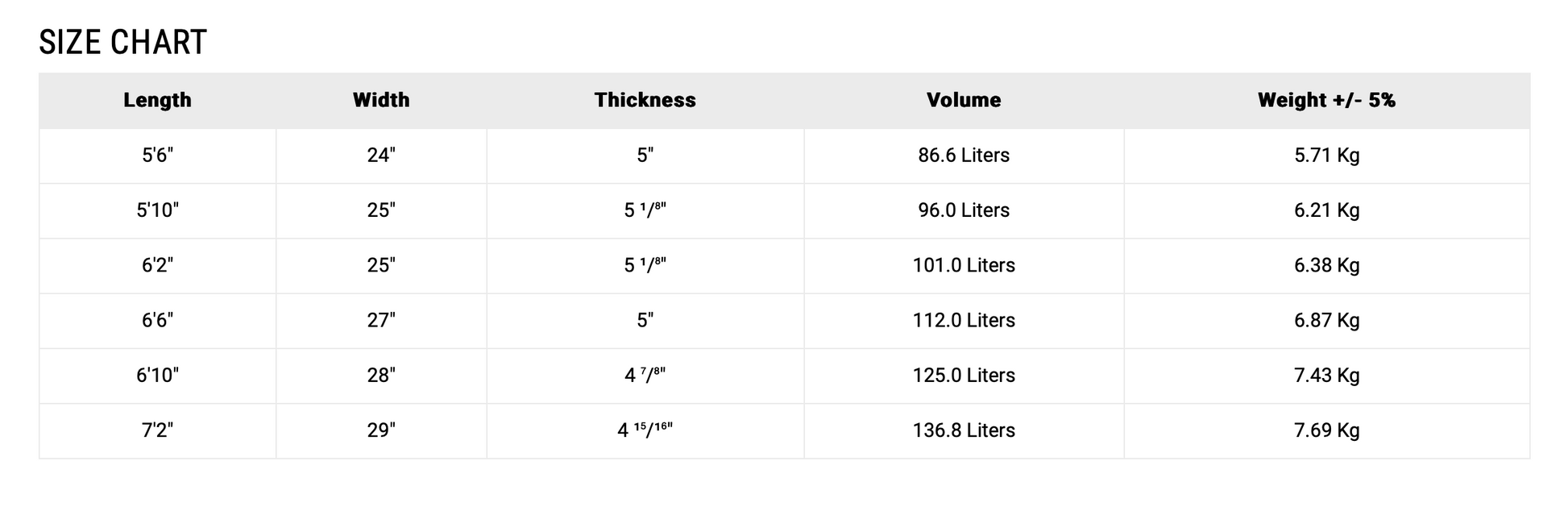This screenshot has height=511, width=1568.
Task: Click the SIZE CHART heading
Action: click(x=122, y=42)
